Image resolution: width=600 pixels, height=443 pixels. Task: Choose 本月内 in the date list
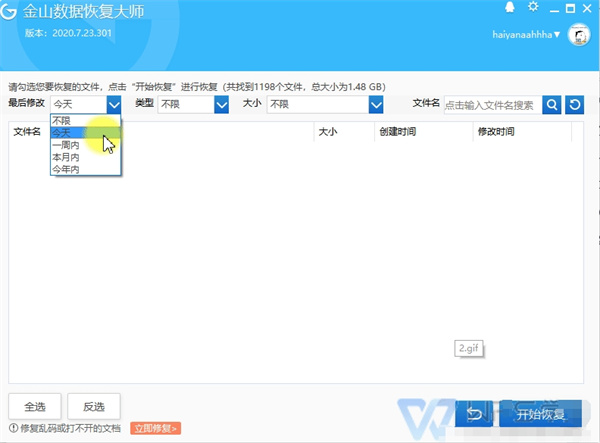pos(86,157)
